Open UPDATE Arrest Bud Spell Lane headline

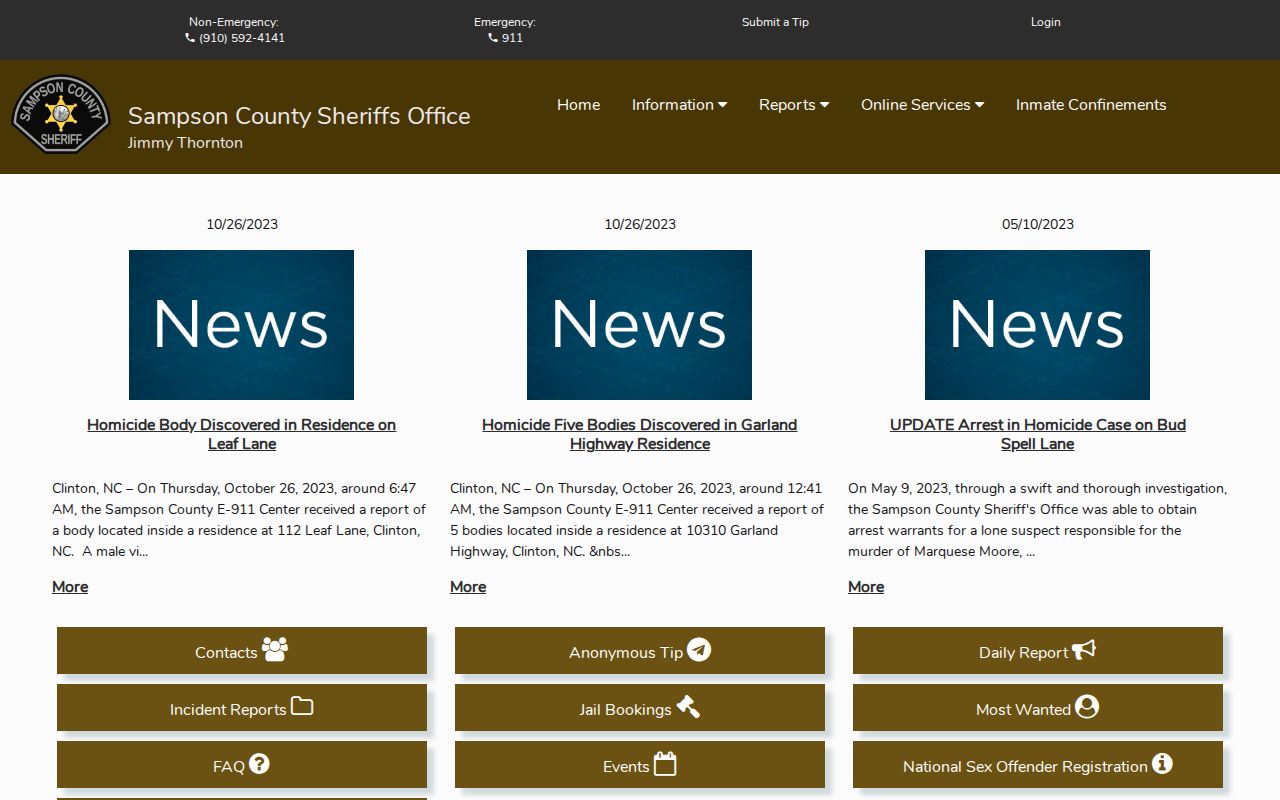click(x=1038, y=434)
